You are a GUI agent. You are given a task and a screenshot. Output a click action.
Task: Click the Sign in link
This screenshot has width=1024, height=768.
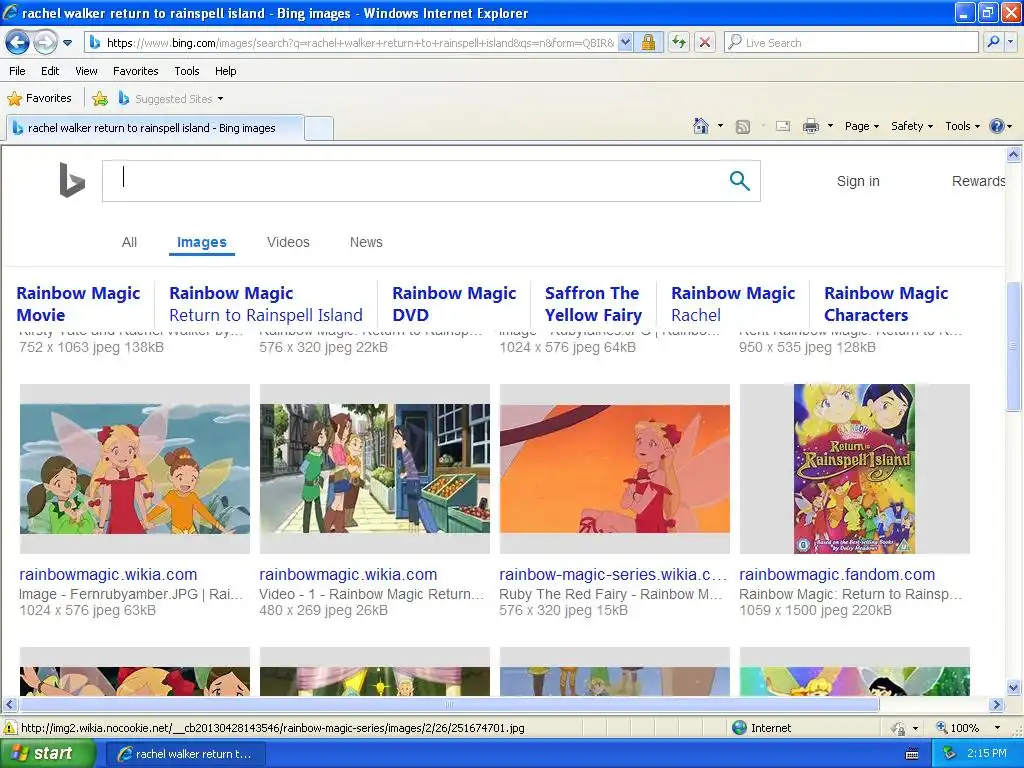(x=858, y=182)
